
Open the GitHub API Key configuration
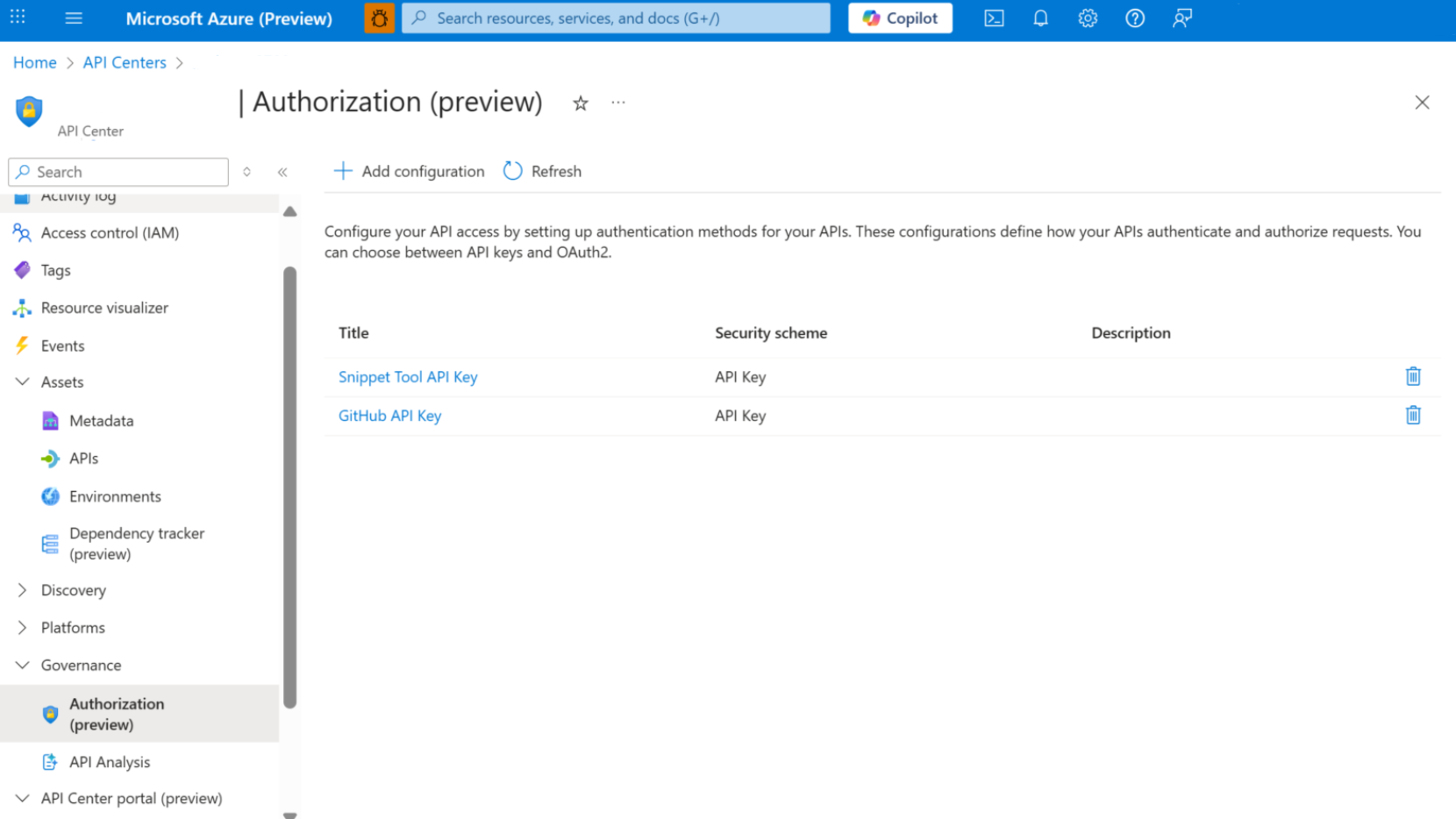[x=389, y=415]
